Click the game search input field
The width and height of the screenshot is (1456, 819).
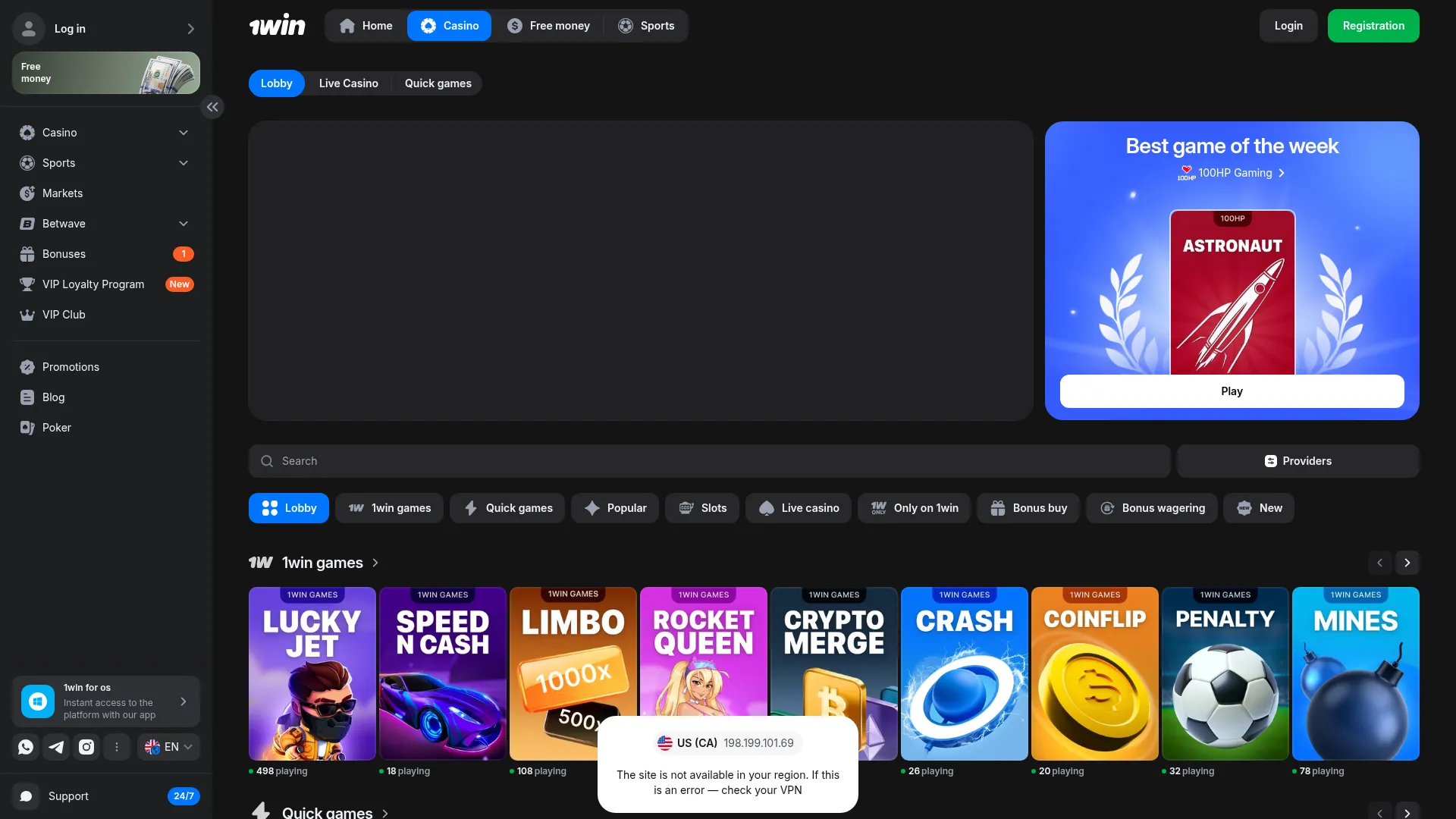tap(710, 461)
